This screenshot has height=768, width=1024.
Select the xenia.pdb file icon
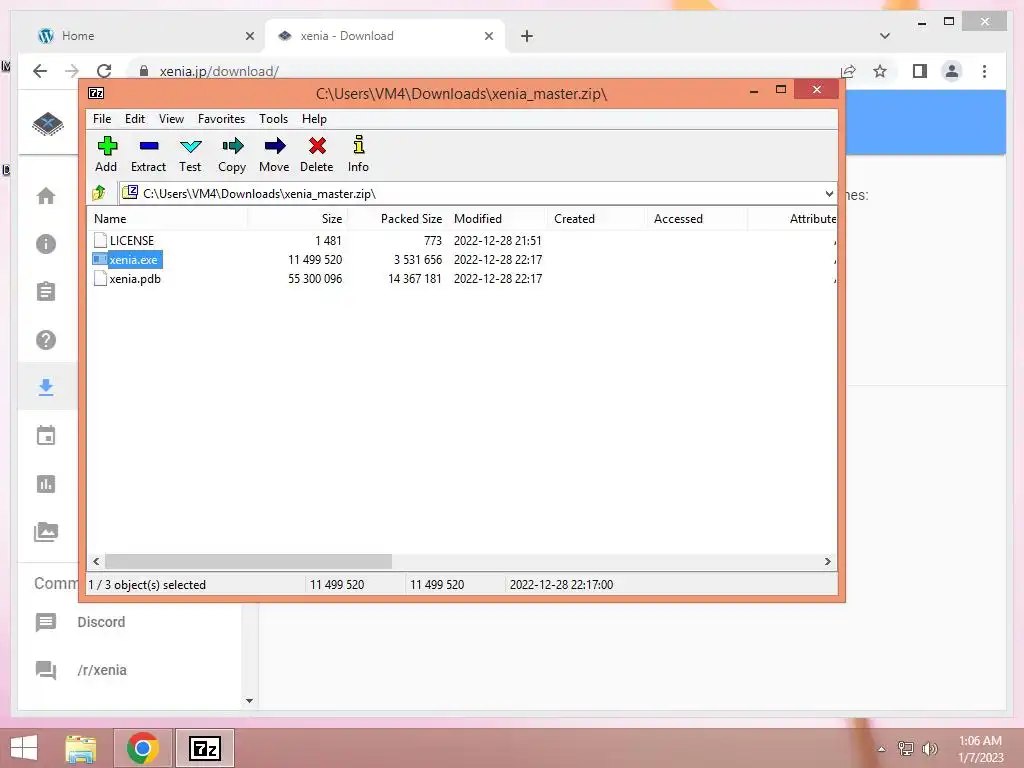click(x=100, y=279)
